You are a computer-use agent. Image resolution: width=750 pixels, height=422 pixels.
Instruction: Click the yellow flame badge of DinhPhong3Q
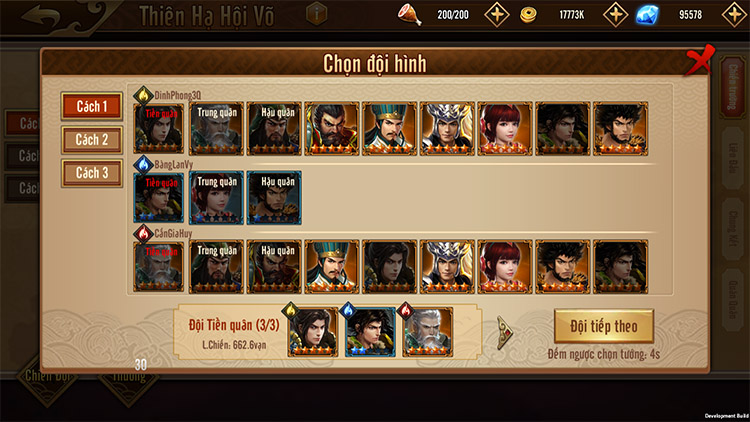click(x=143, y=95)
